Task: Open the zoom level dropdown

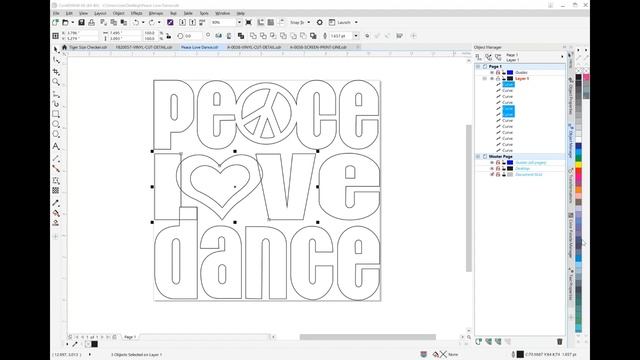Action: pyautogui.click(x=239, y=22)
